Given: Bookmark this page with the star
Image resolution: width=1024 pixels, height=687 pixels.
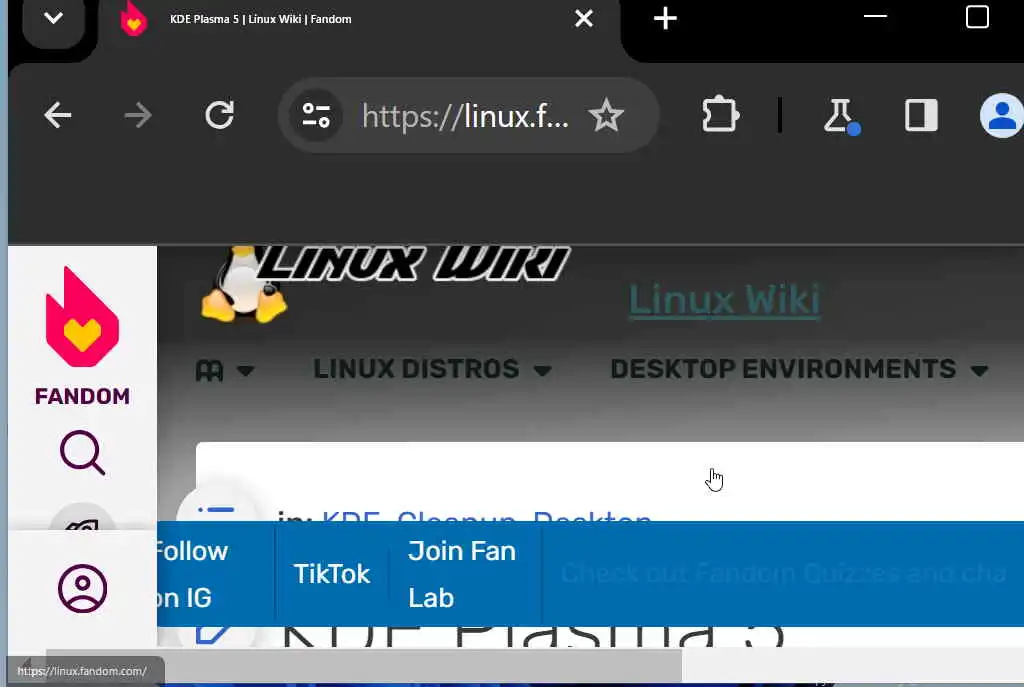Looking at the screenshot, I should [606, 116].
